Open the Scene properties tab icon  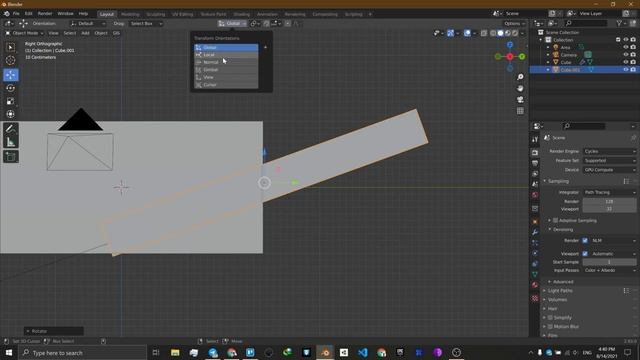click(x=535, y=184)
